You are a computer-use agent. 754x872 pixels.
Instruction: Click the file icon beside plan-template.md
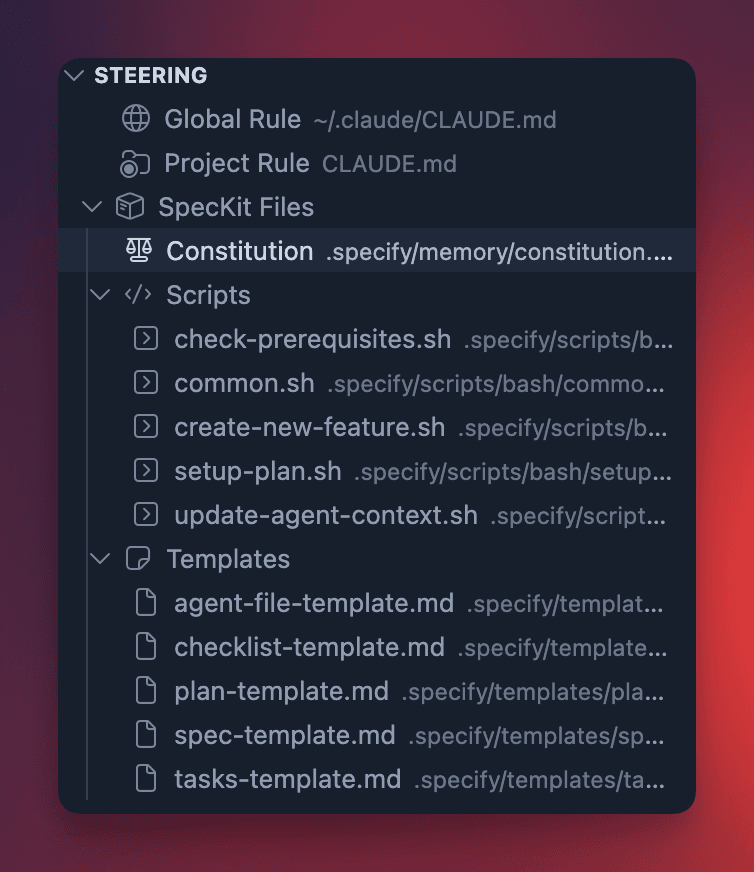(x=146, y=691)
